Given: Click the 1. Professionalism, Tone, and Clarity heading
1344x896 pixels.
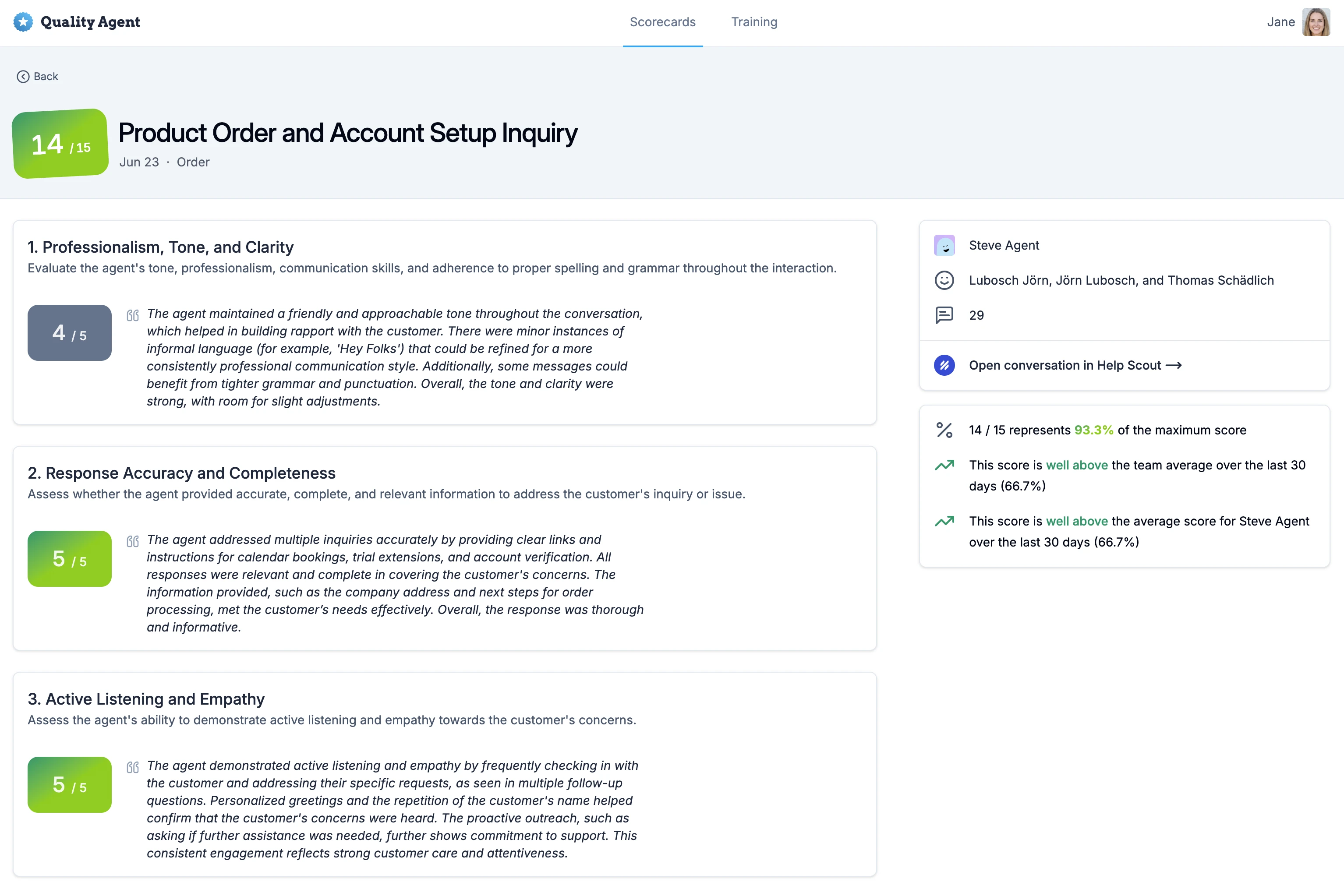Looking at the screenshot, I should (x=161, y=247).
